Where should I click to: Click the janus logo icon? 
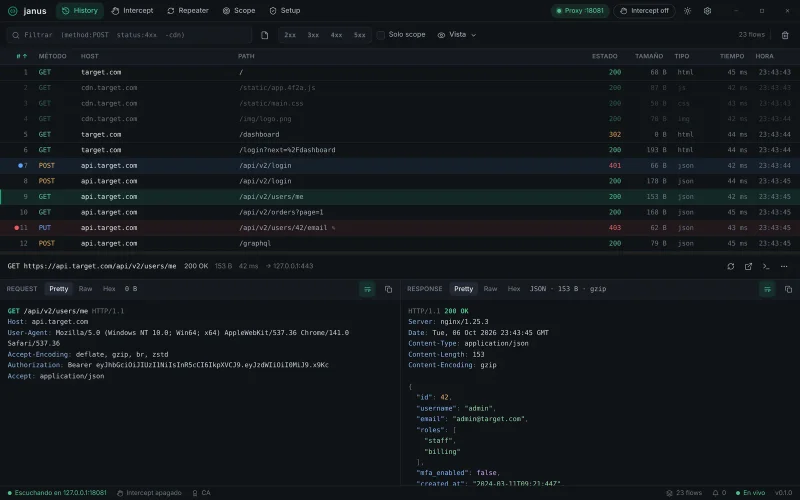click(x=13, y=11)
